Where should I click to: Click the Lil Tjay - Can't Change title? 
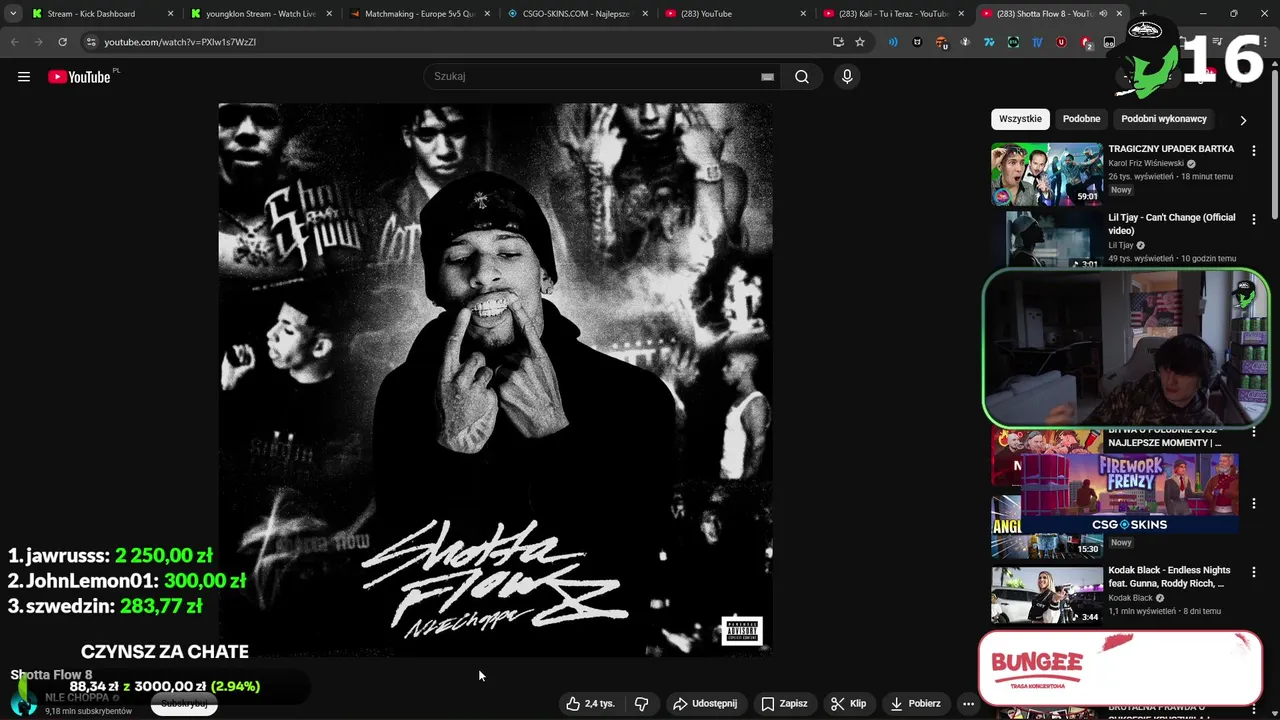[1171, 224]
